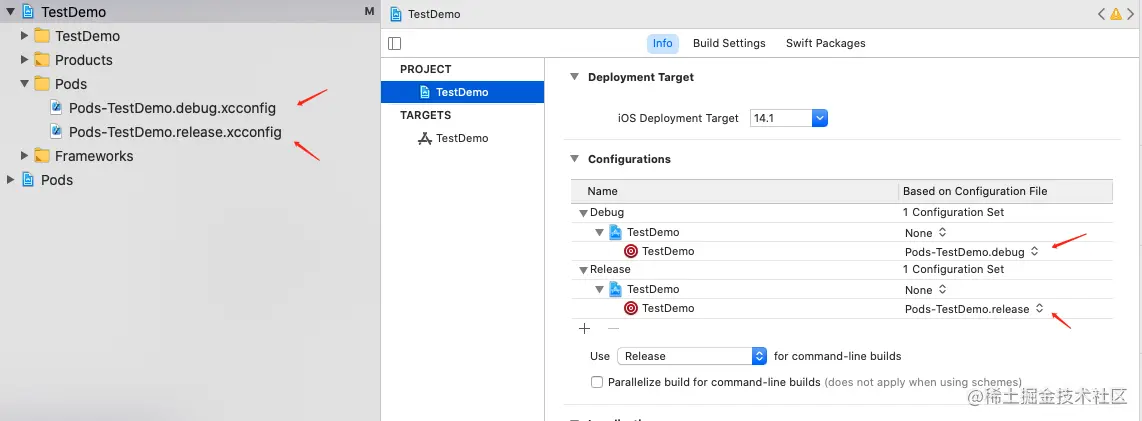Open None config popup for Release project row
Image resolution: width=1142 pixels, height=421 pixels.
(925, 289)
